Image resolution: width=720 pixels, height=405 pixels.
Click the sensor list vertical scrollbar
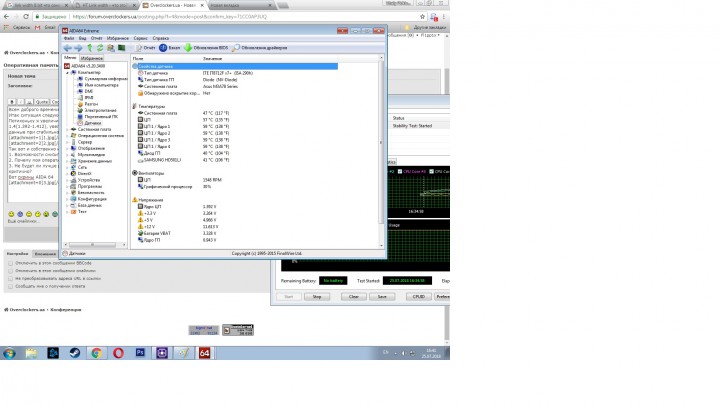(381, 152)
